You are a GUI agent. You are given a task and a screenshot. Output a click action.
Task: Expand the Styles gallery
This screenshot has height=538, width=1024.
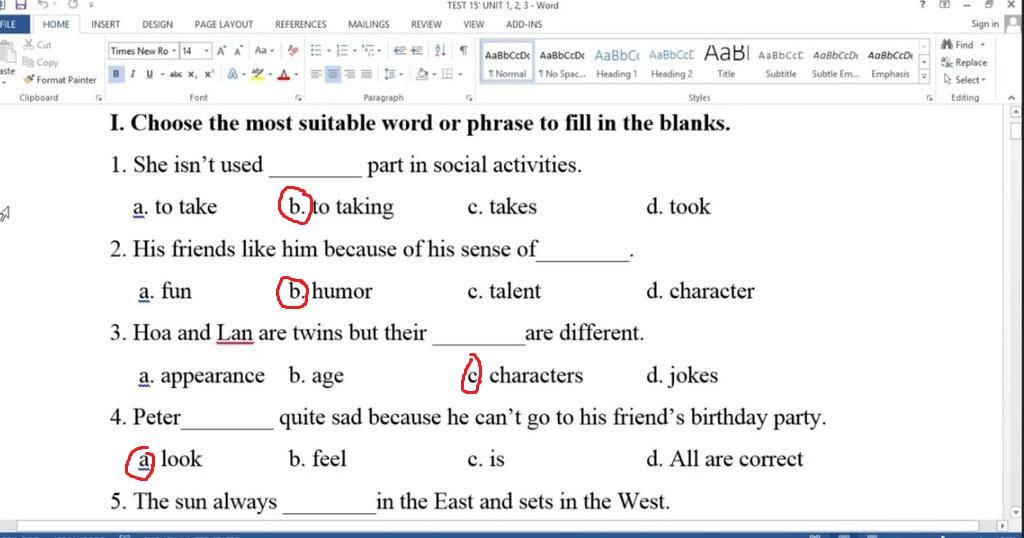[924, 76]
